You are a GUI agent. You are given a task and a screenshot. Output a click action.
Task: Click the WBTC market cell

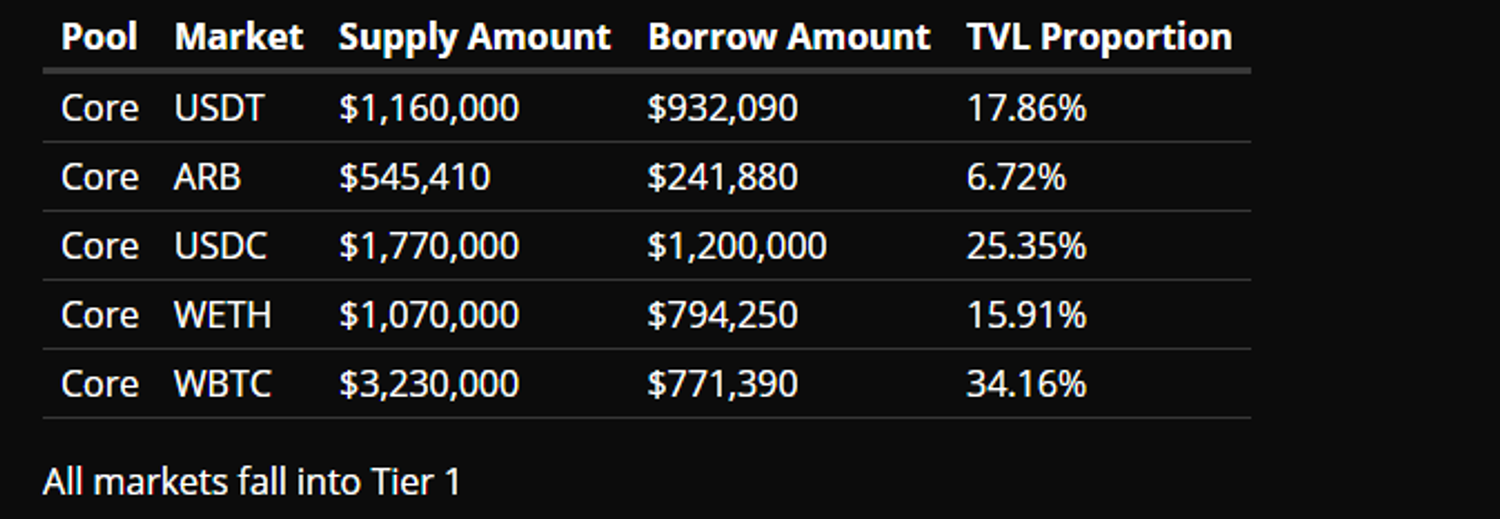click(222, 384)
